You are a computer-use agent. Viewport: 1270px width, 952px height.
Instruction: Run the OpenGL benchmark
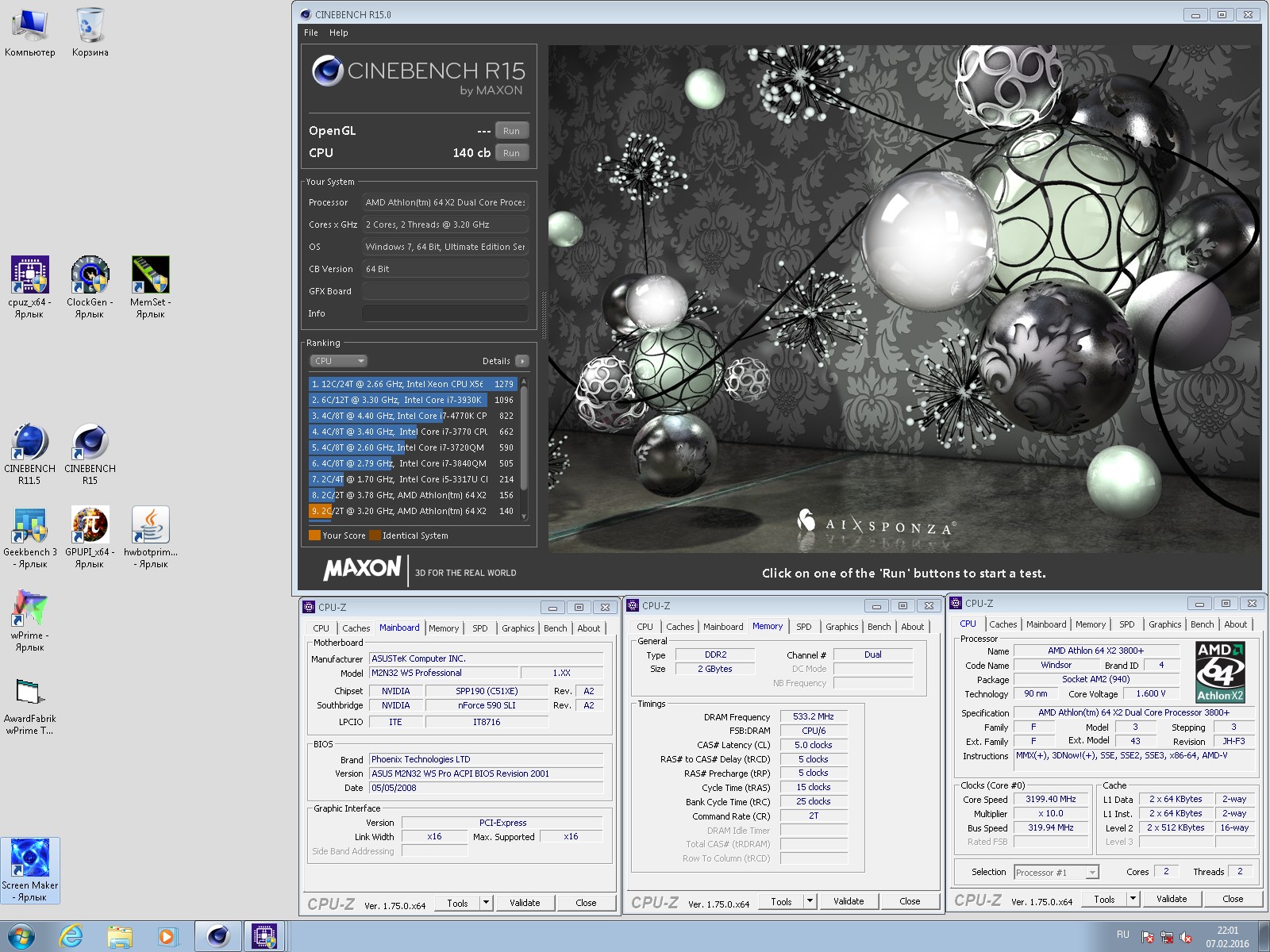point(512,131)
